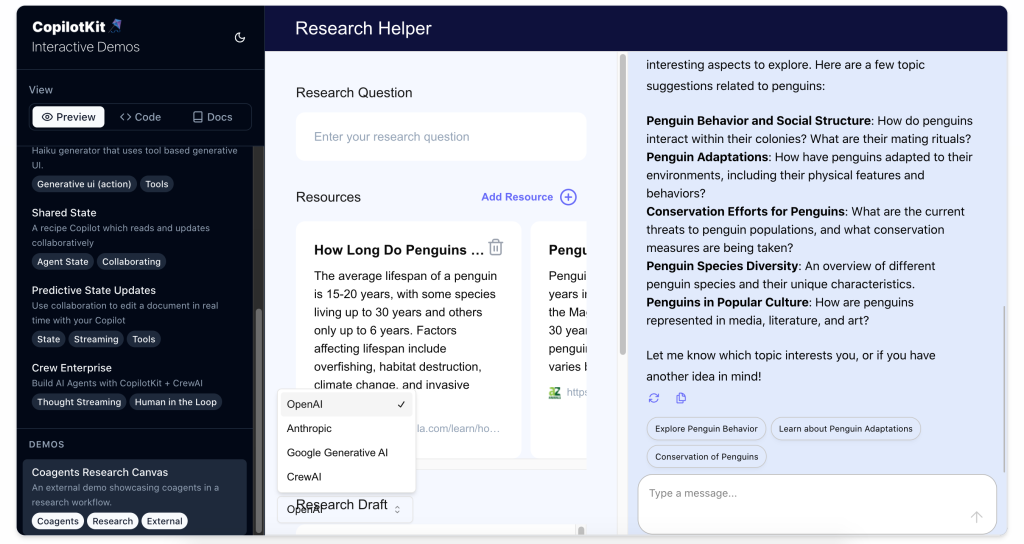This screenshot has width=1024, height=544.
Task: Click Conservation of Penguins suggestion
Action: click(706, 457)
